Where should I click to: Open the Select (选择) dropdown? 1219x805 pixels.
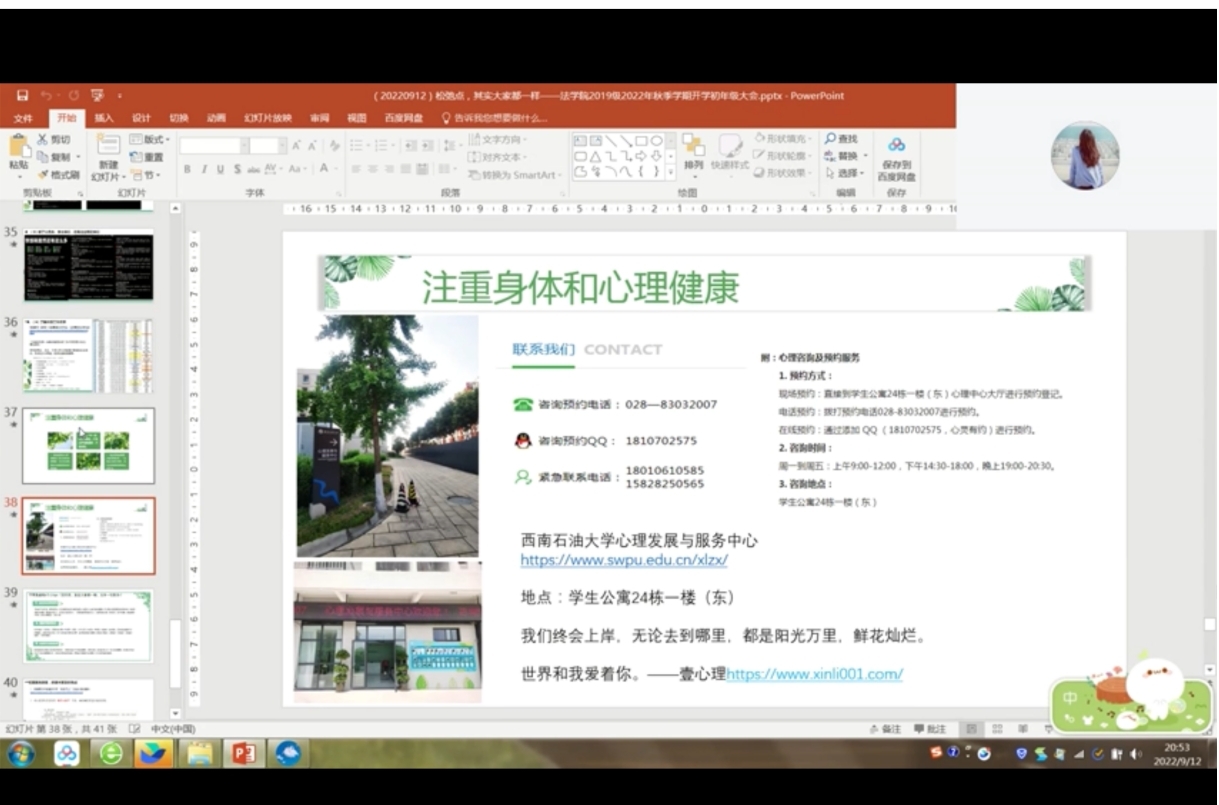[843, 173]
